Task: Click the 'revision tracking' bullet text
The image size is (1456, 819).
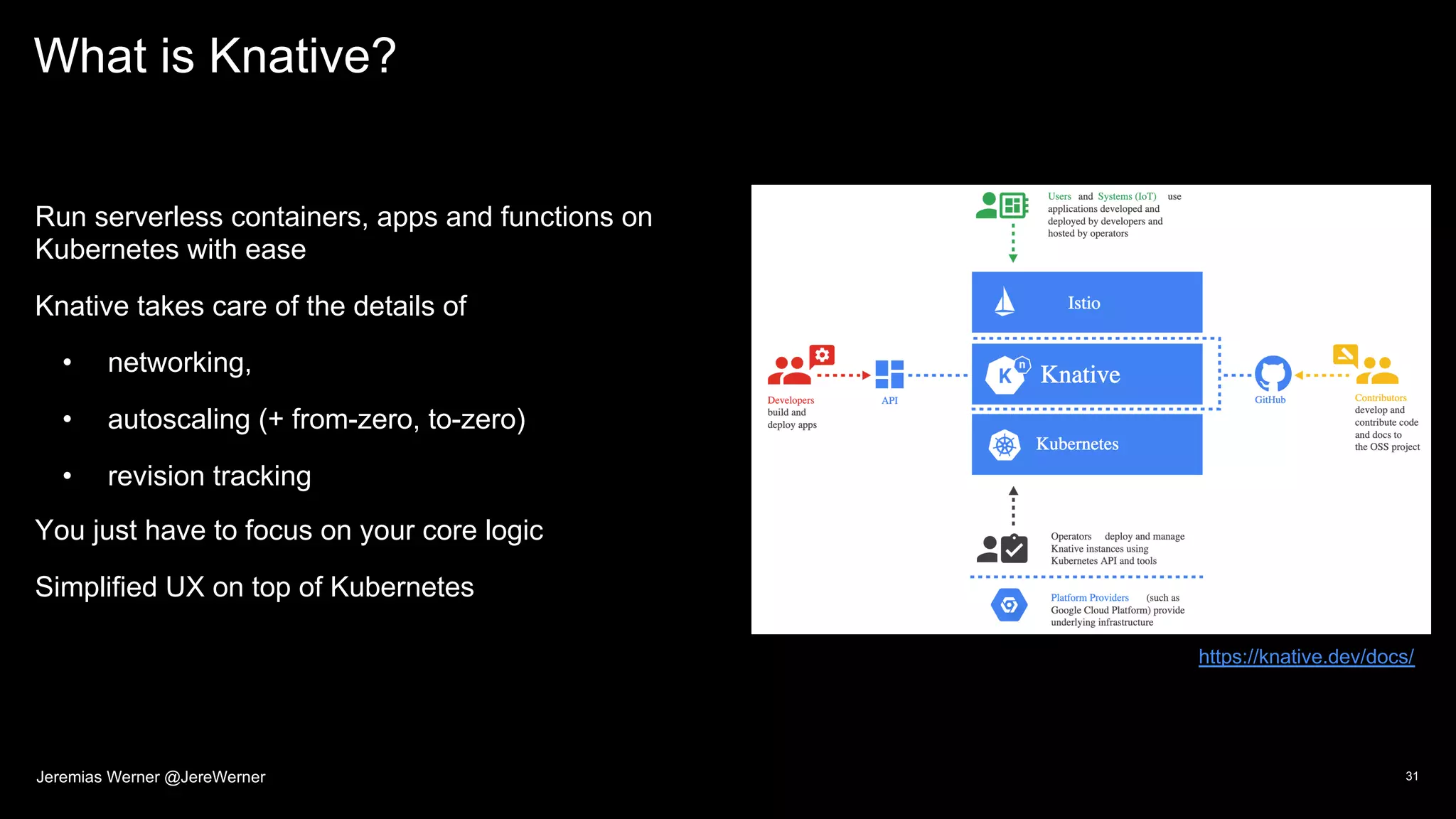Action: (209, 476)
